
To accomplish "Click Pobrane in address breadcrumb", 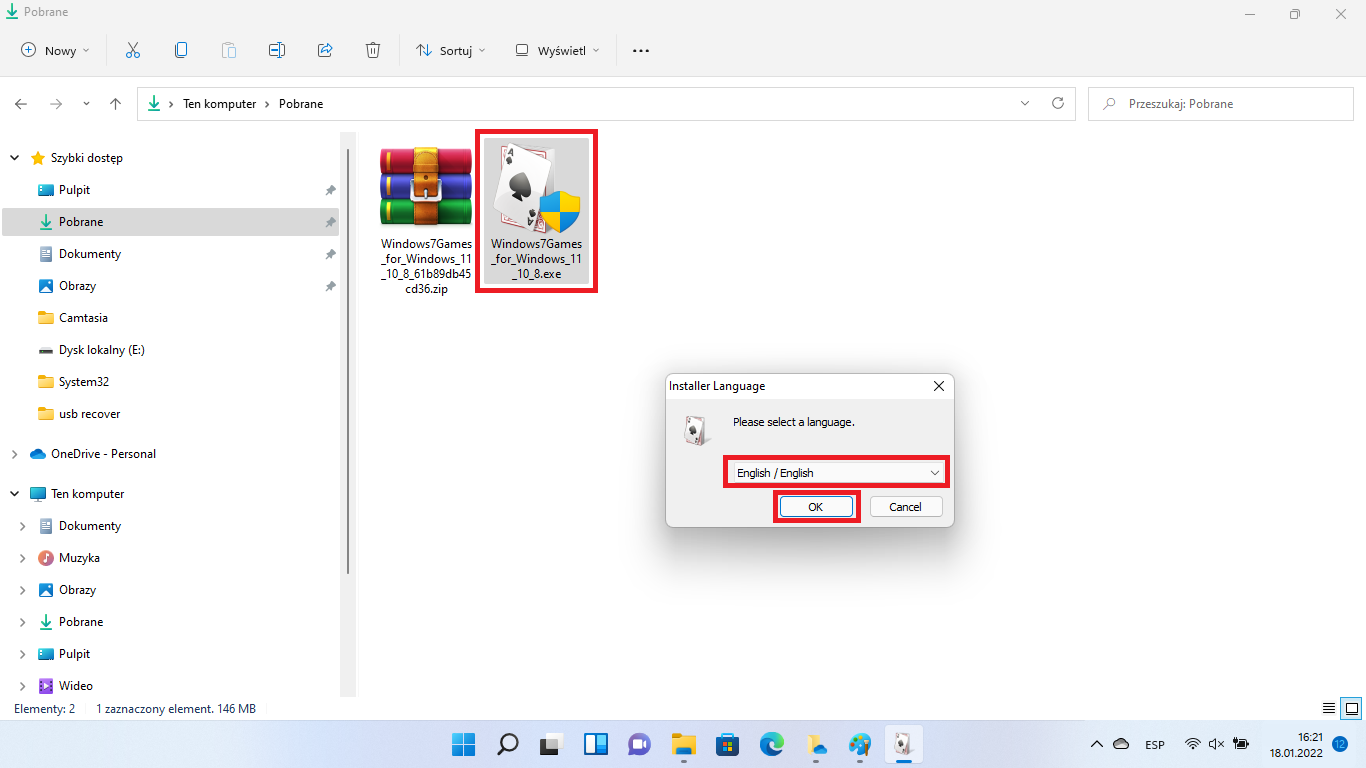I will coord(301,104).
